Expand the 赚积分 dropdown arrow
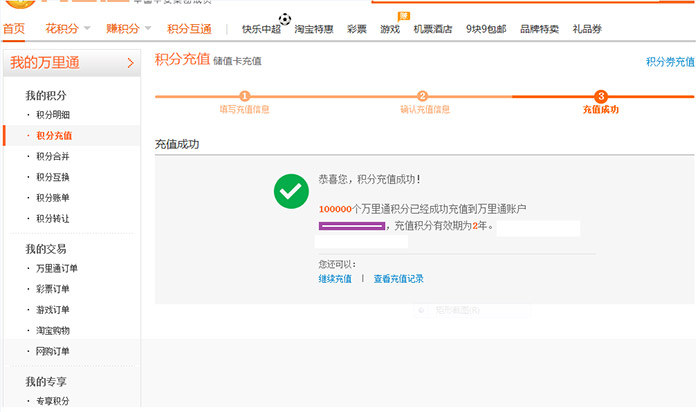Screen dimensions: 700x412 point(148,28)
